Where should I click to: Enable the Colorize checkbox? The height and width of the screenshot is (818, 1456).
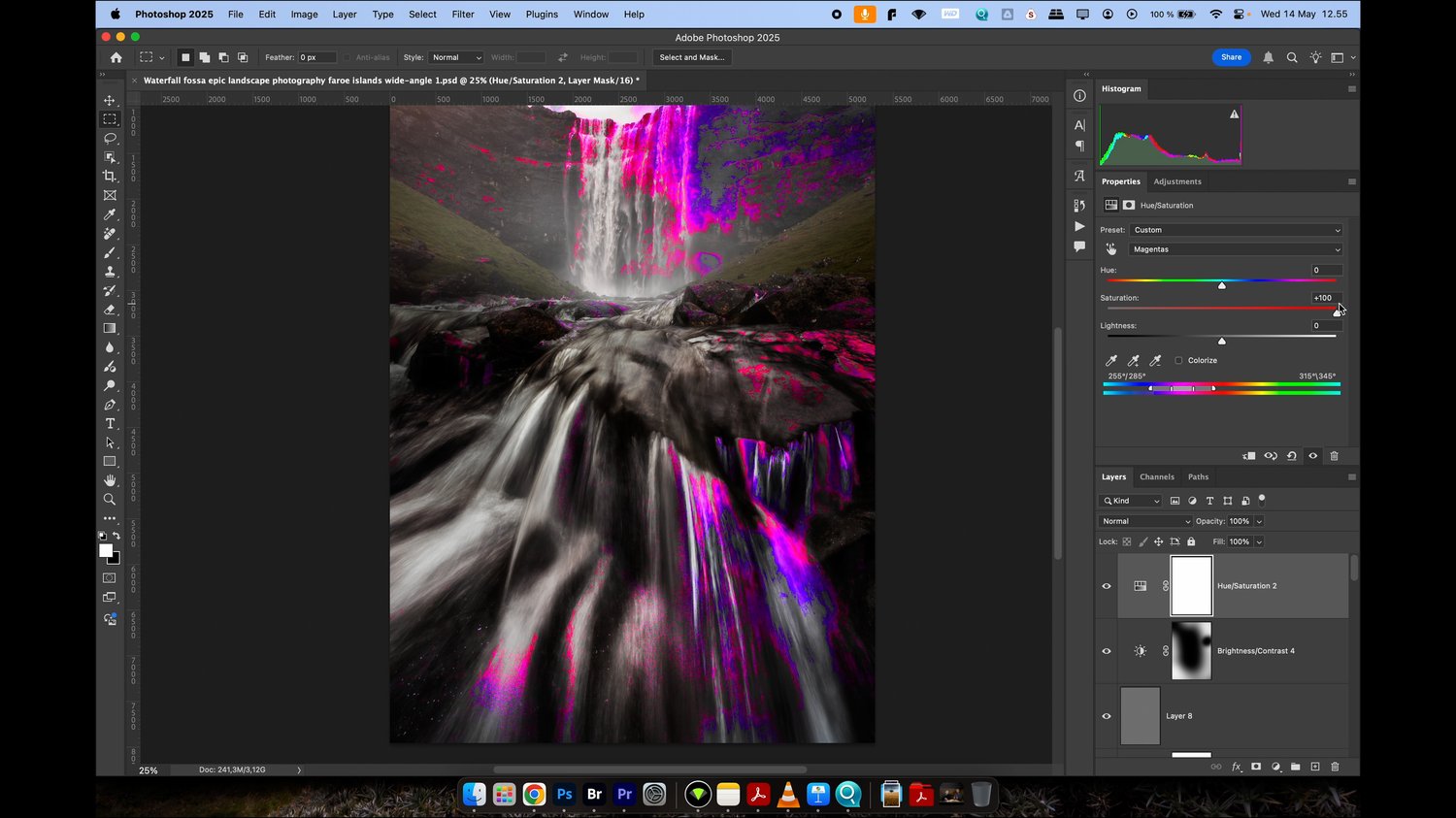click(x=1178, y=361)
